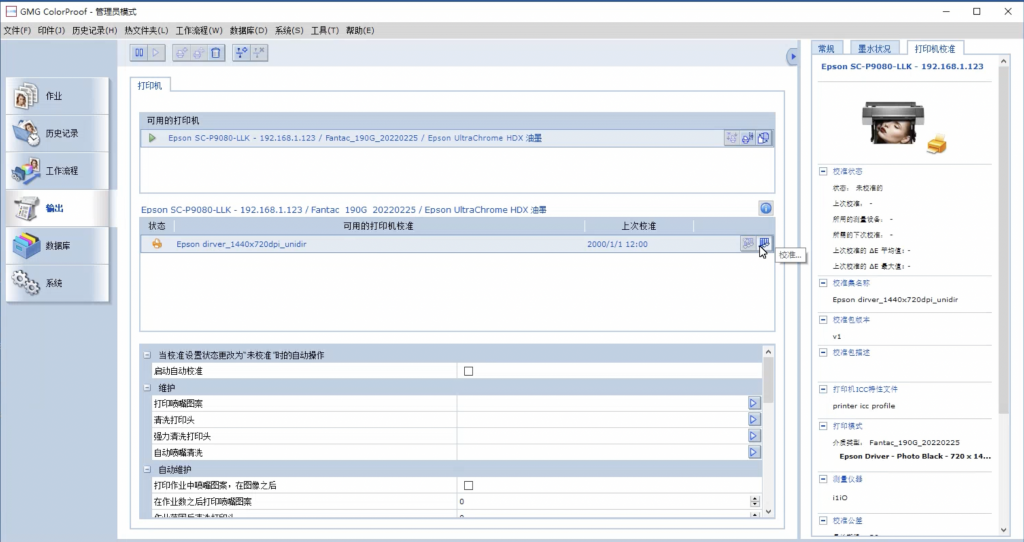
Task: Open the 热文件夹(L) menu
Action: 146,30
